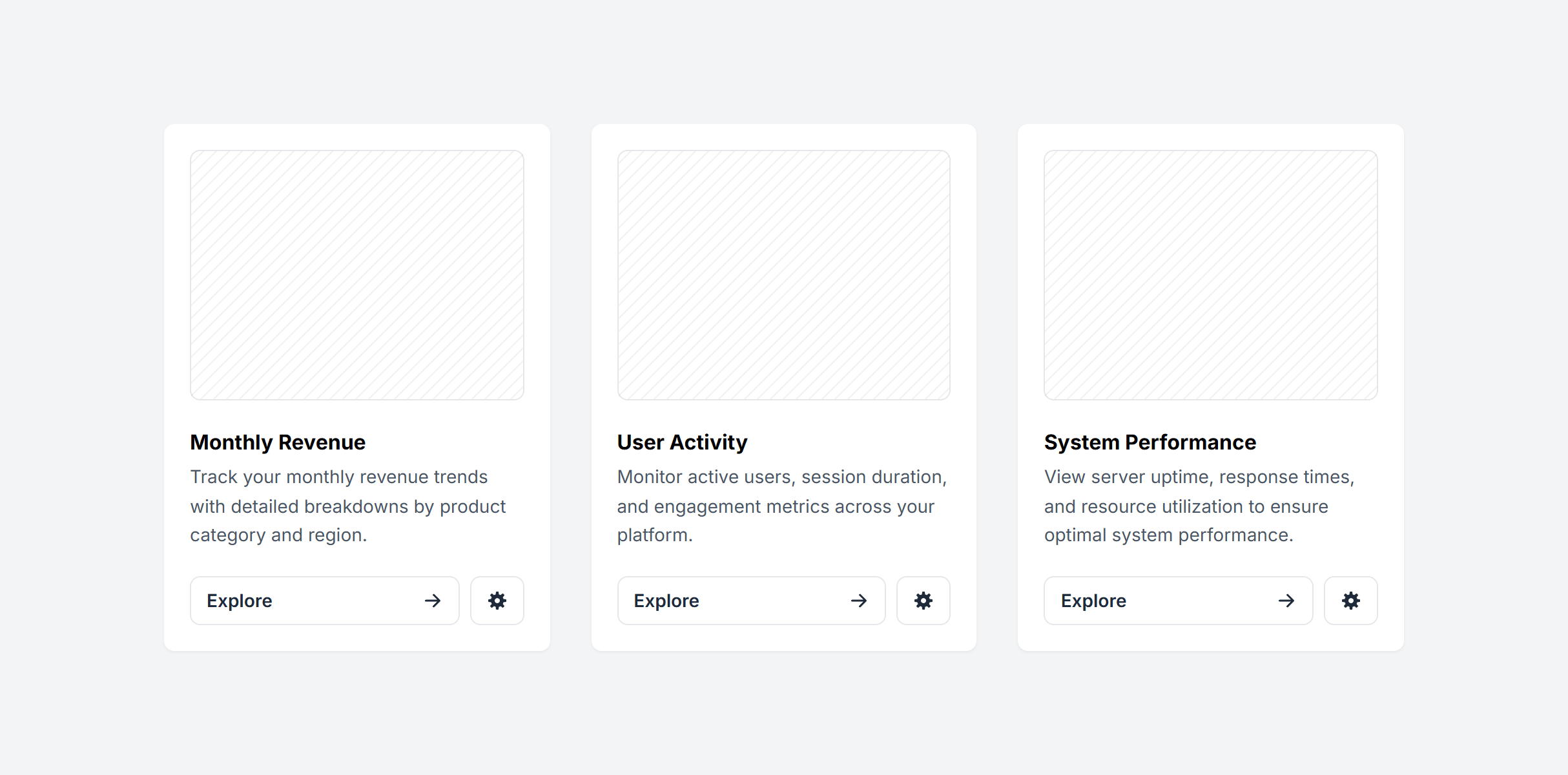The image size is (1568, 775).
Task: Open settings gear on System Performance card
Action: (x=1350, y=601)
